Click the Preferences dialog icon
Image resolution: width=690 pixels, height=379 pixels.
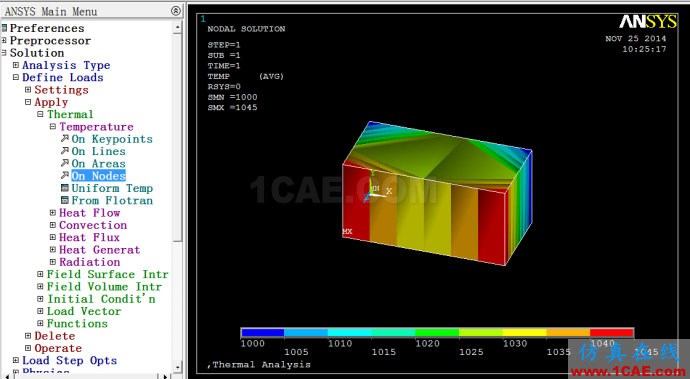tap(4, 28)
